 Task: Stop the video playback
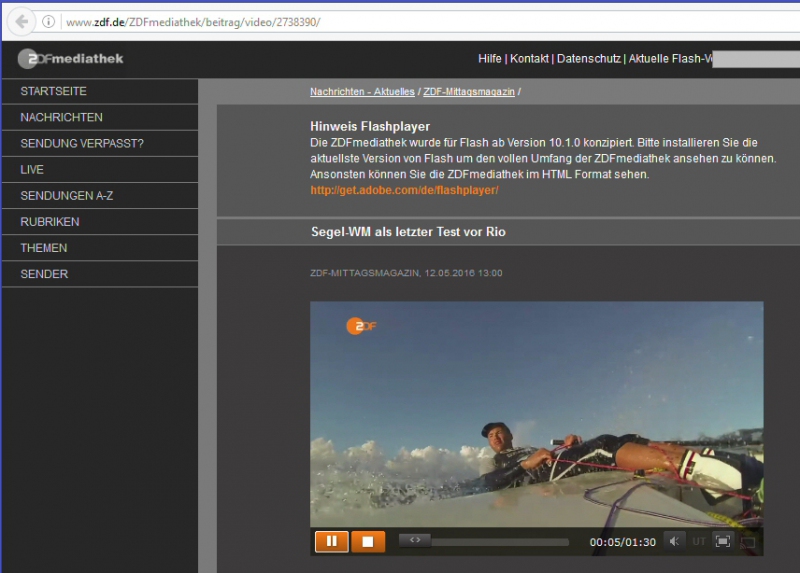click(368, 541)
